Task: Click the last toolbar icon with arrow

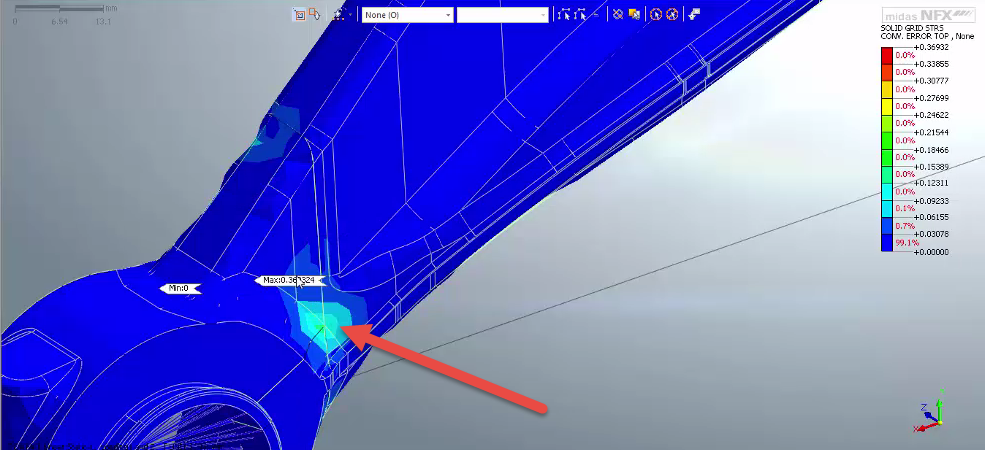Action: pyautogui.click(x=694, y=14)
